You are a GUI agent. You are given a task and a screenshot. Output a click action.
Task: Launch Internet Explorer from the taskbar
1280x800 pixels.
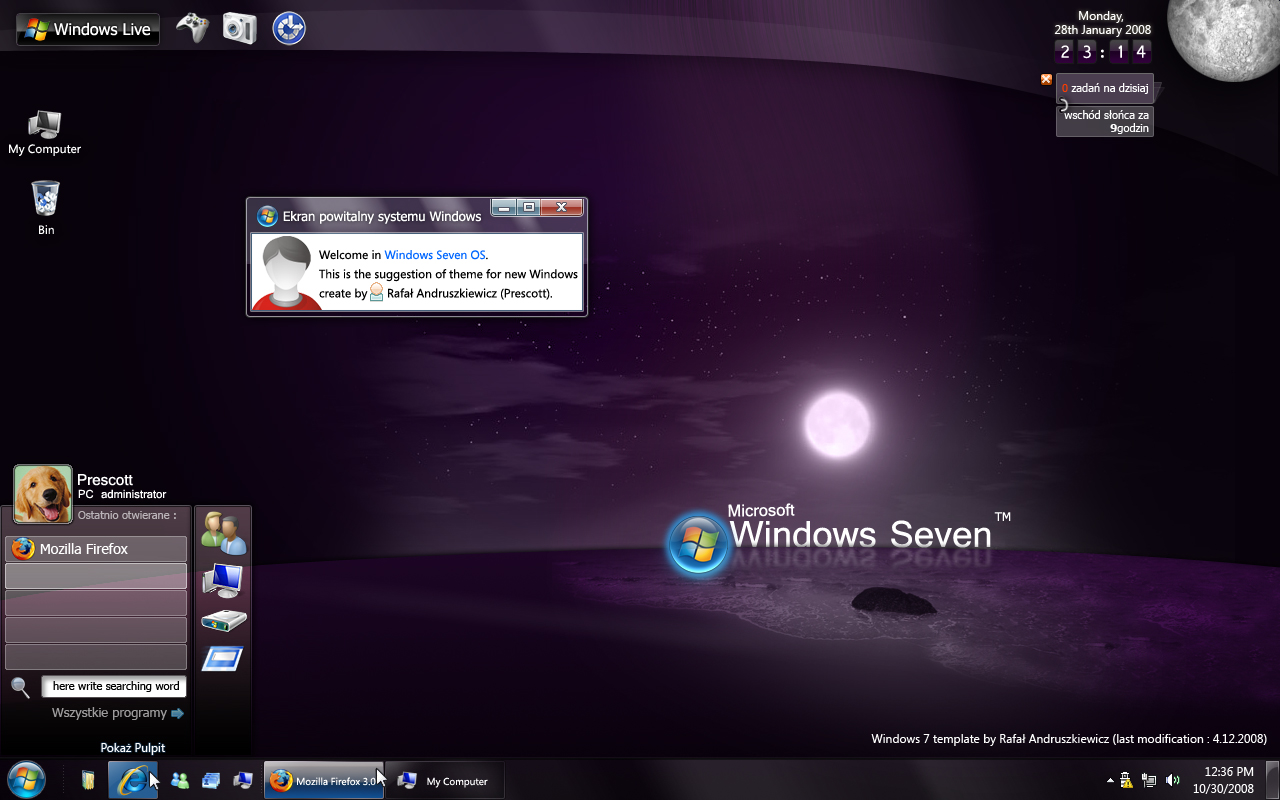131,780
